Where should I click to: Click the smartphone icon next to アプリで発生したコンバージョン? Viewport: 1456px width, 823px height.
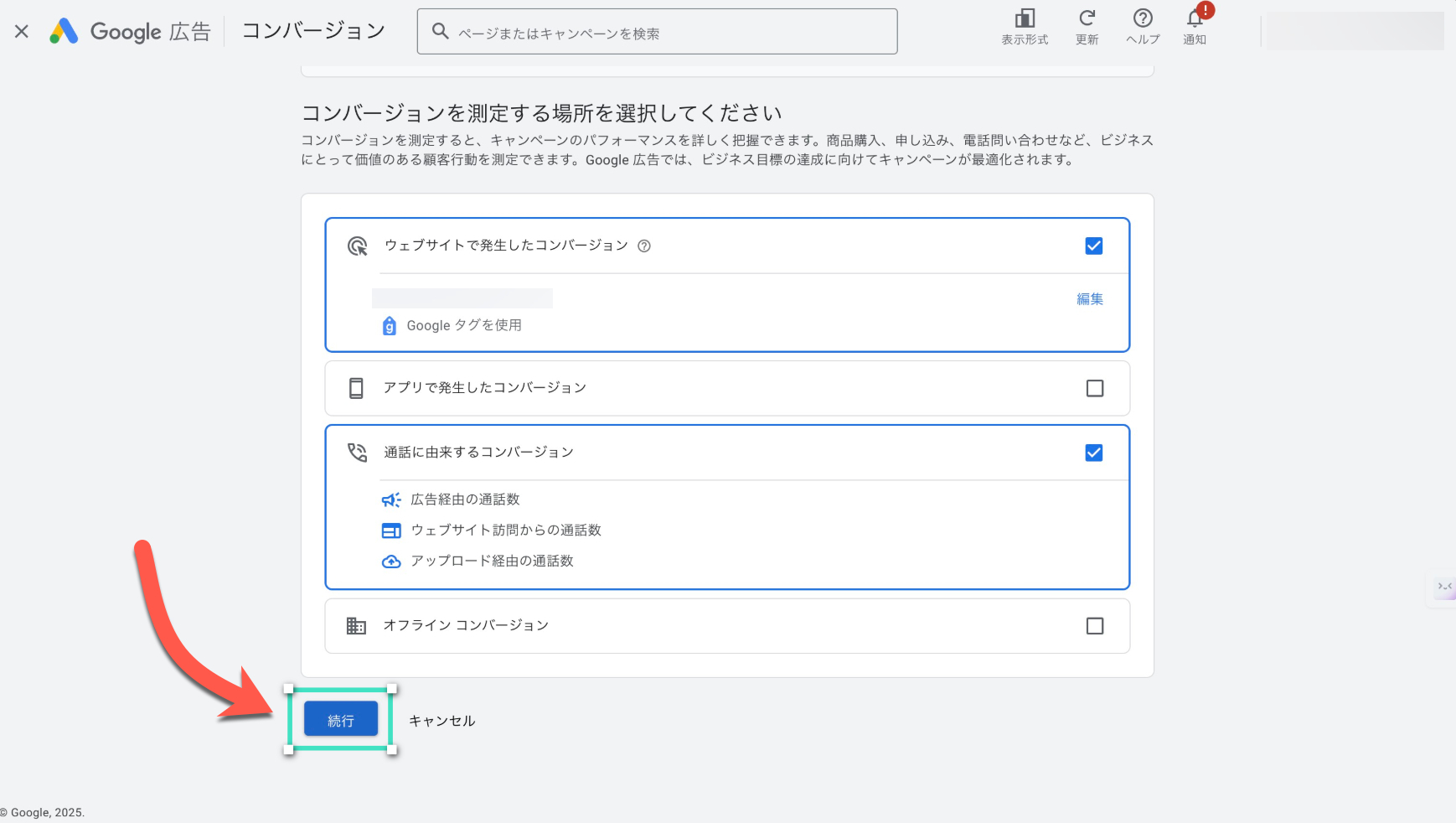pyautogui.click(x=355, y=388)
